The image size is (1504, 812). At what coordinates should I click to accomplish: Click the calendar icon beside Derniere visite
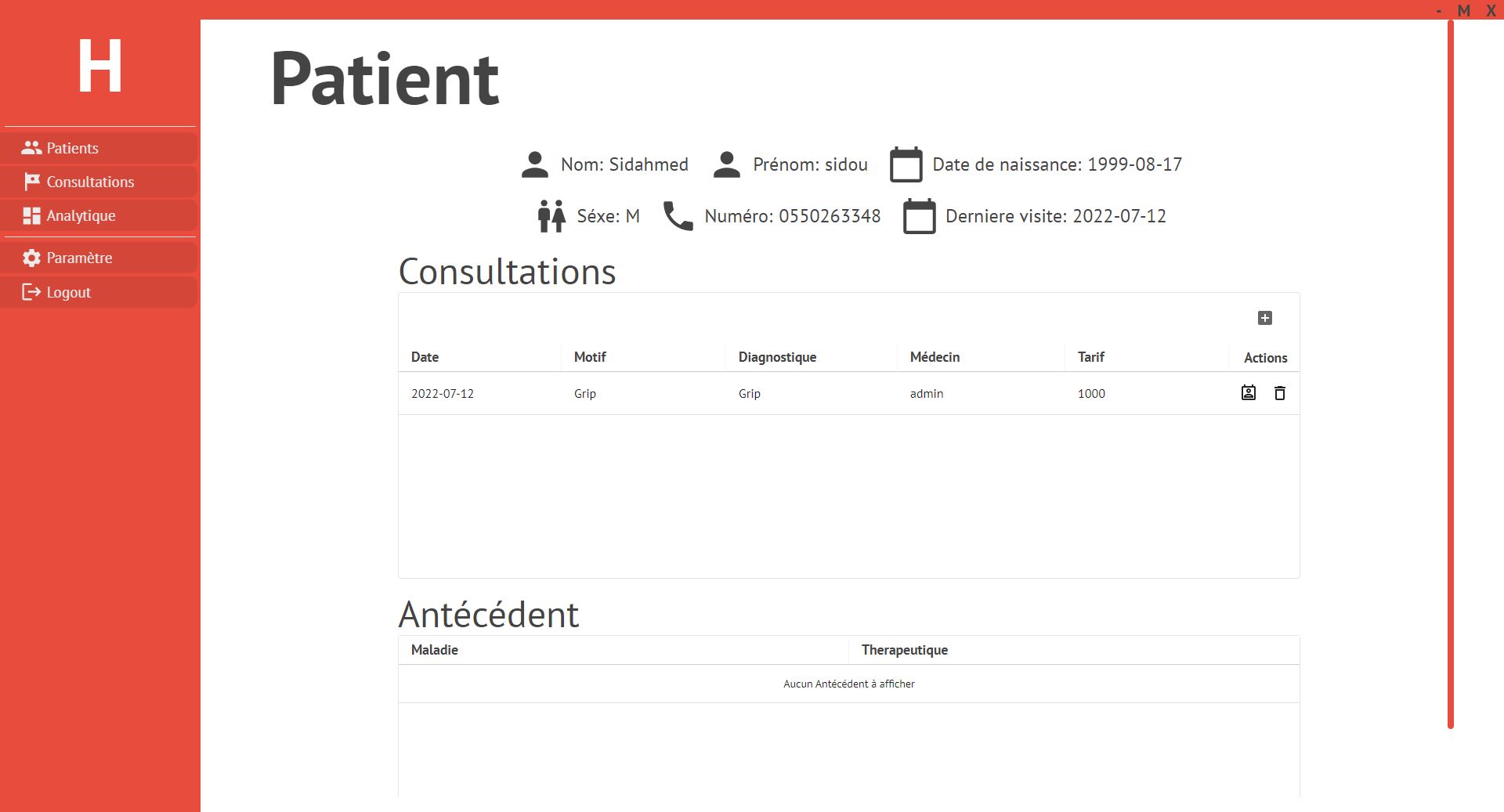pos(920,216)
